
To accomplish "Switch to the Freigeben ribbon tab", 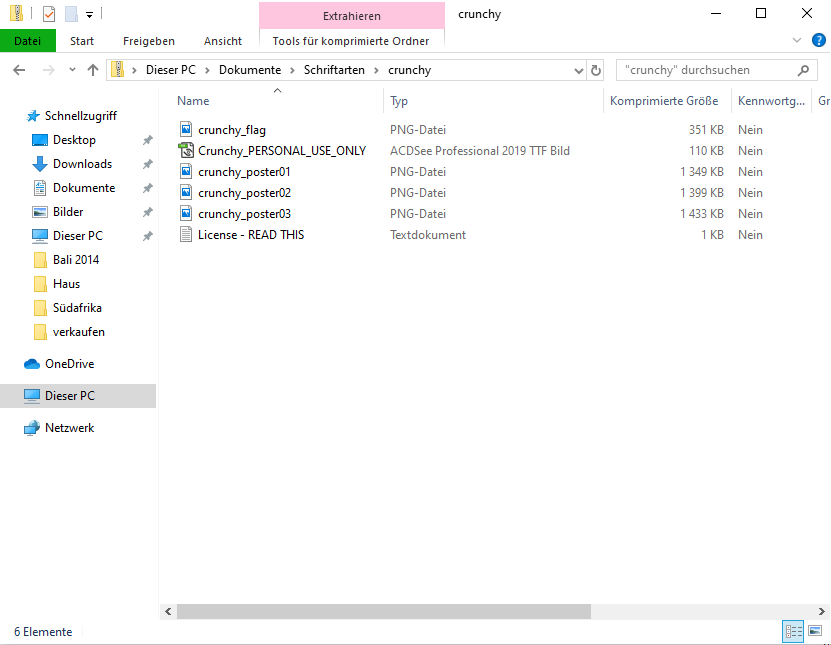I will tap(148, 41).
